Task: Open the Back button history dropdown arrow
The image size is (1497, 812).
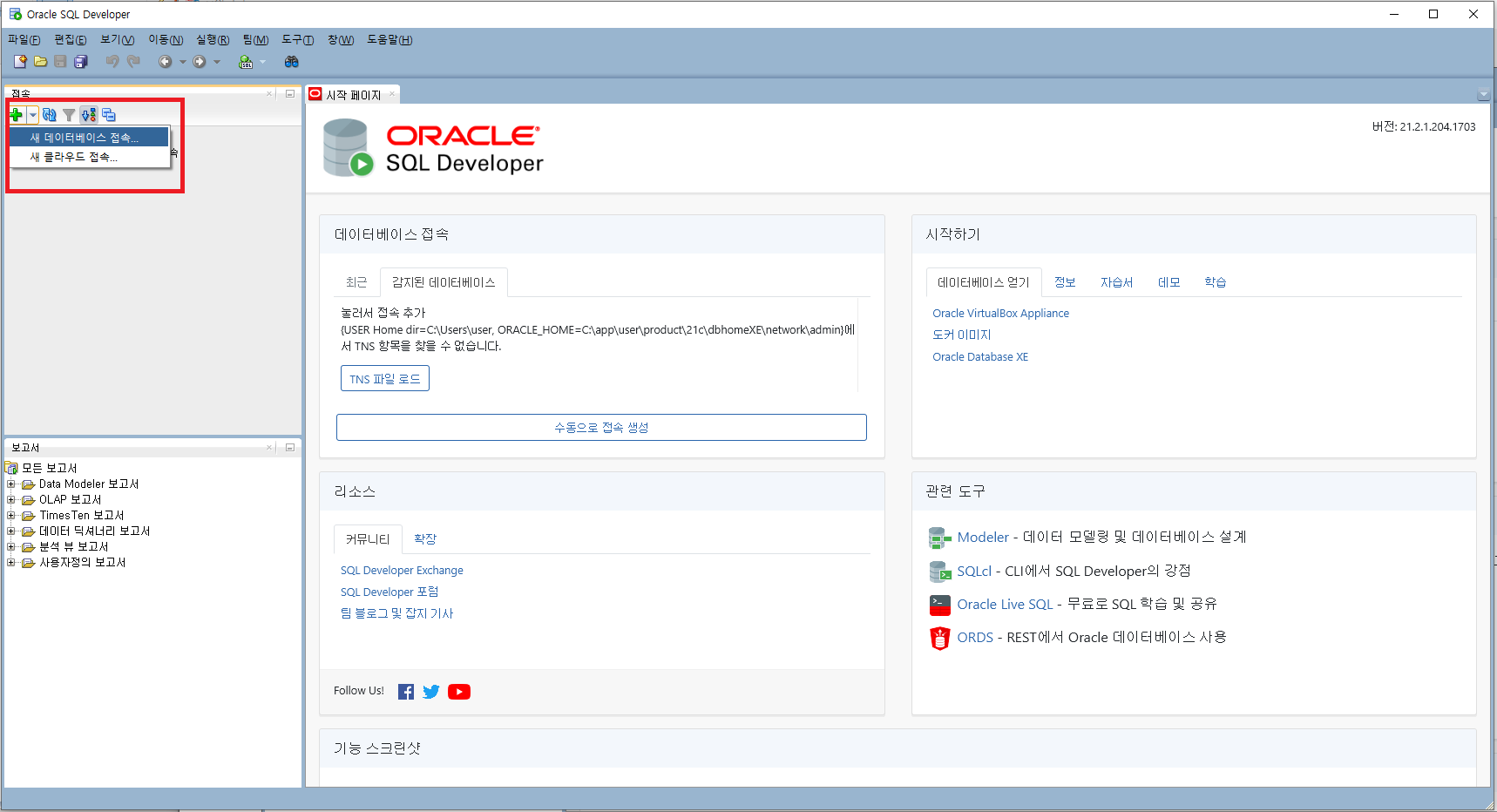Action: tap(183, 62)
